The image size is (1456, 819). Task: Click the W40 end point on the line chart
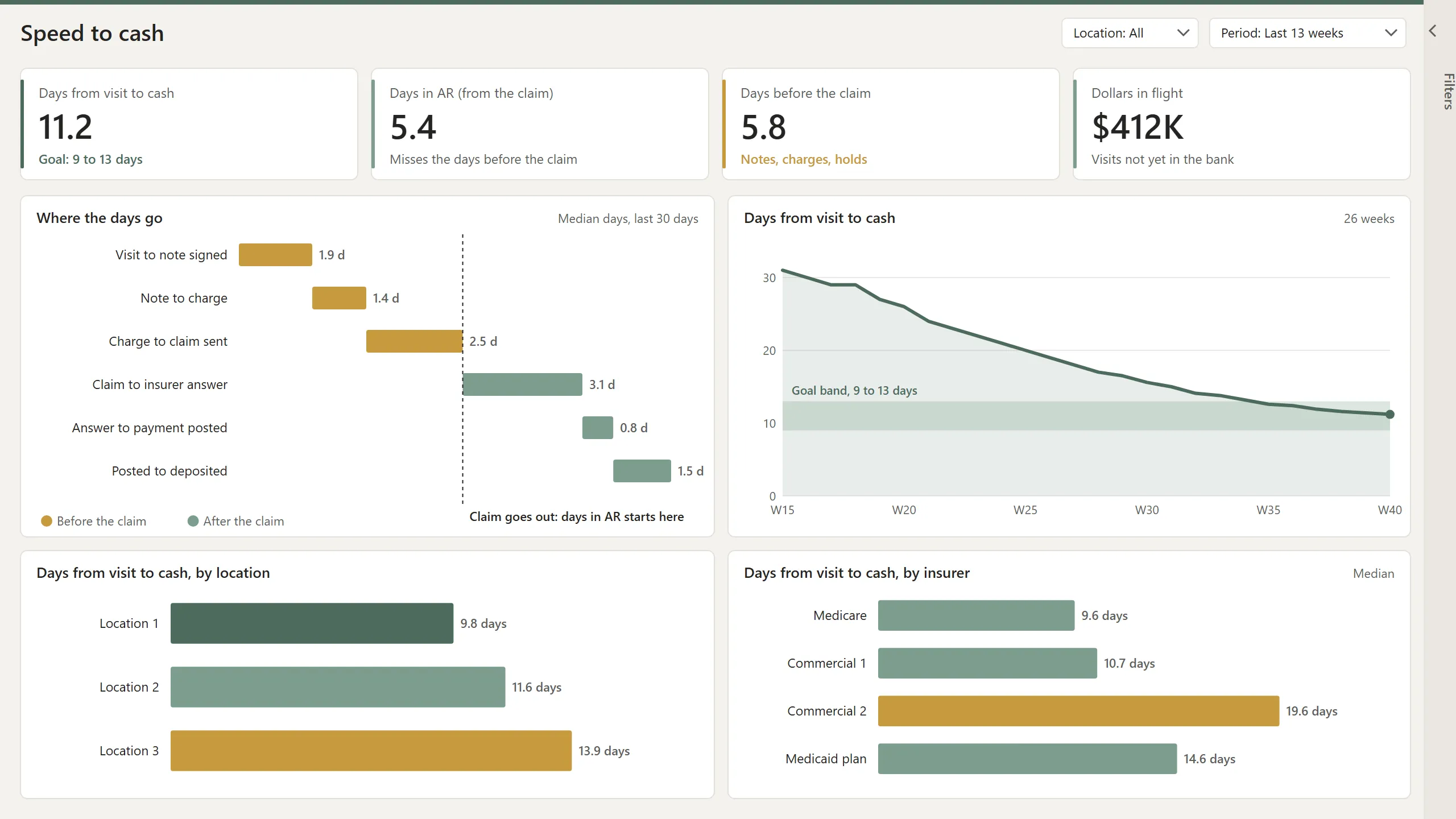coord(1390,415)
